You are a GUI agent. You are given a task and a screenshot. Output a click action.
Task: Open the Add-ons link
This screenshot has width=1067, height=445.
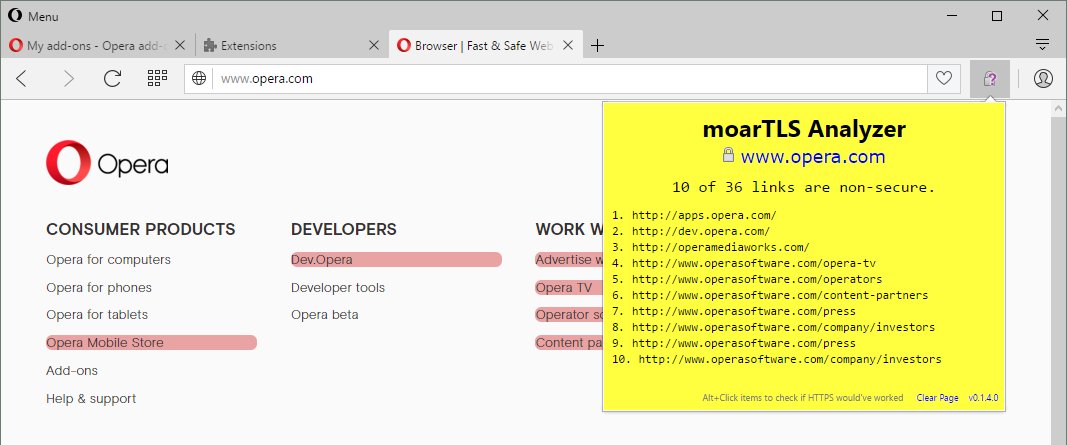[71, 371]
